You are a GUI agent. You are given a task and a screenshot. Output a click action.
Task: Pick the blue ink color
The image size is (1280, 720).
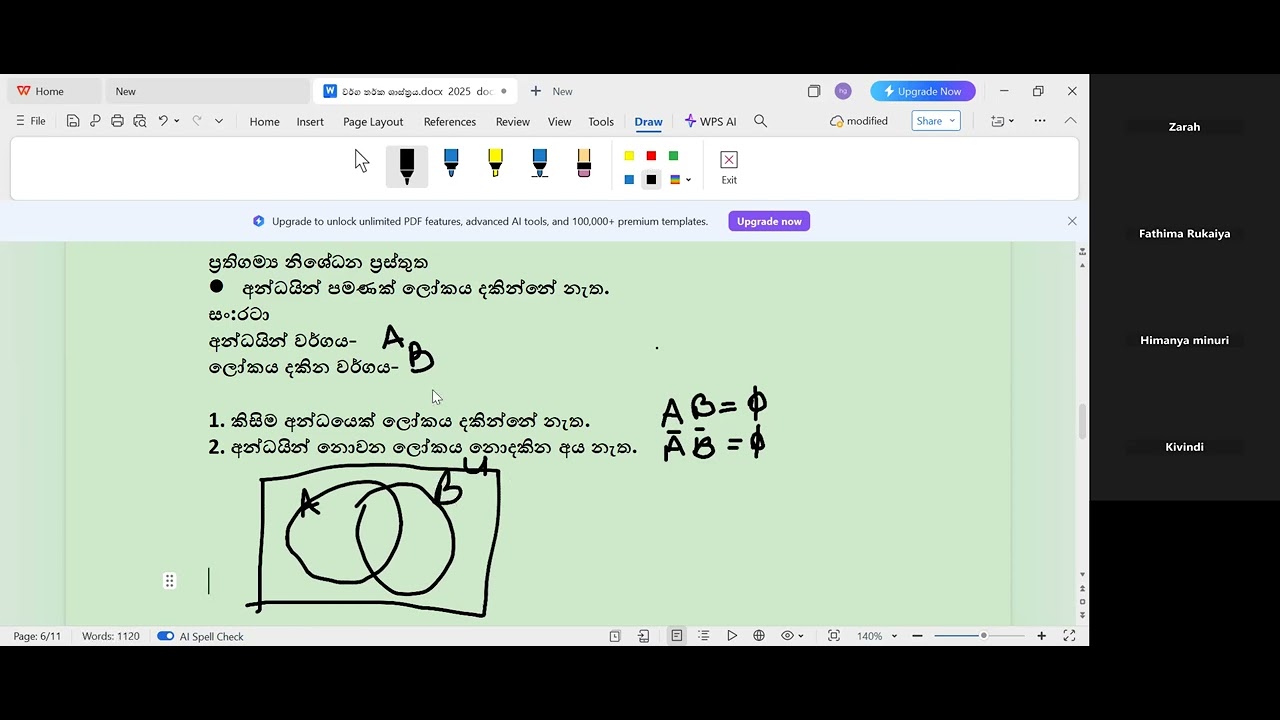[x=629, y=180]
